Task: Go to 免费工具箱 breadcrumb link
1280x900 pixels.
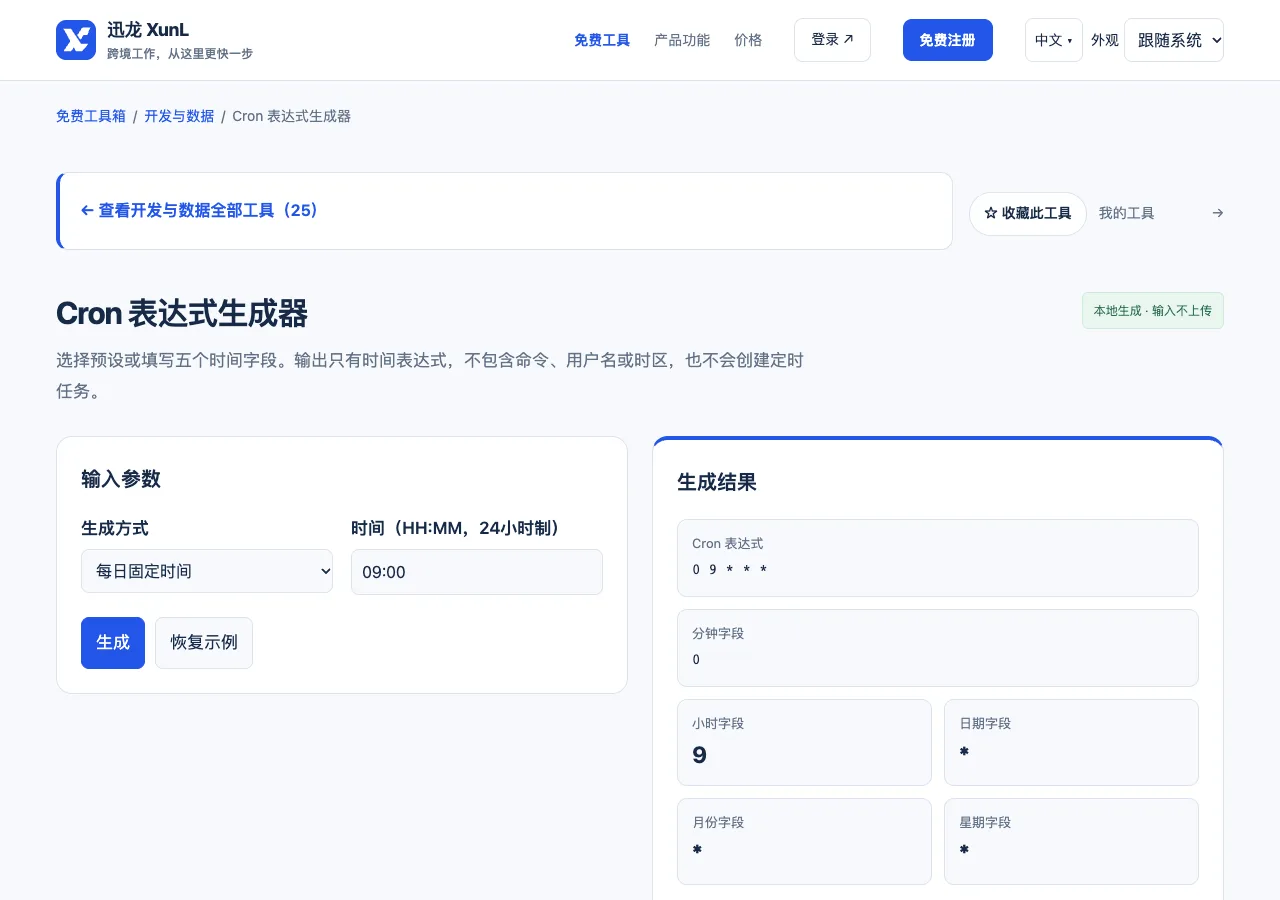Action: tap(91, 116)
